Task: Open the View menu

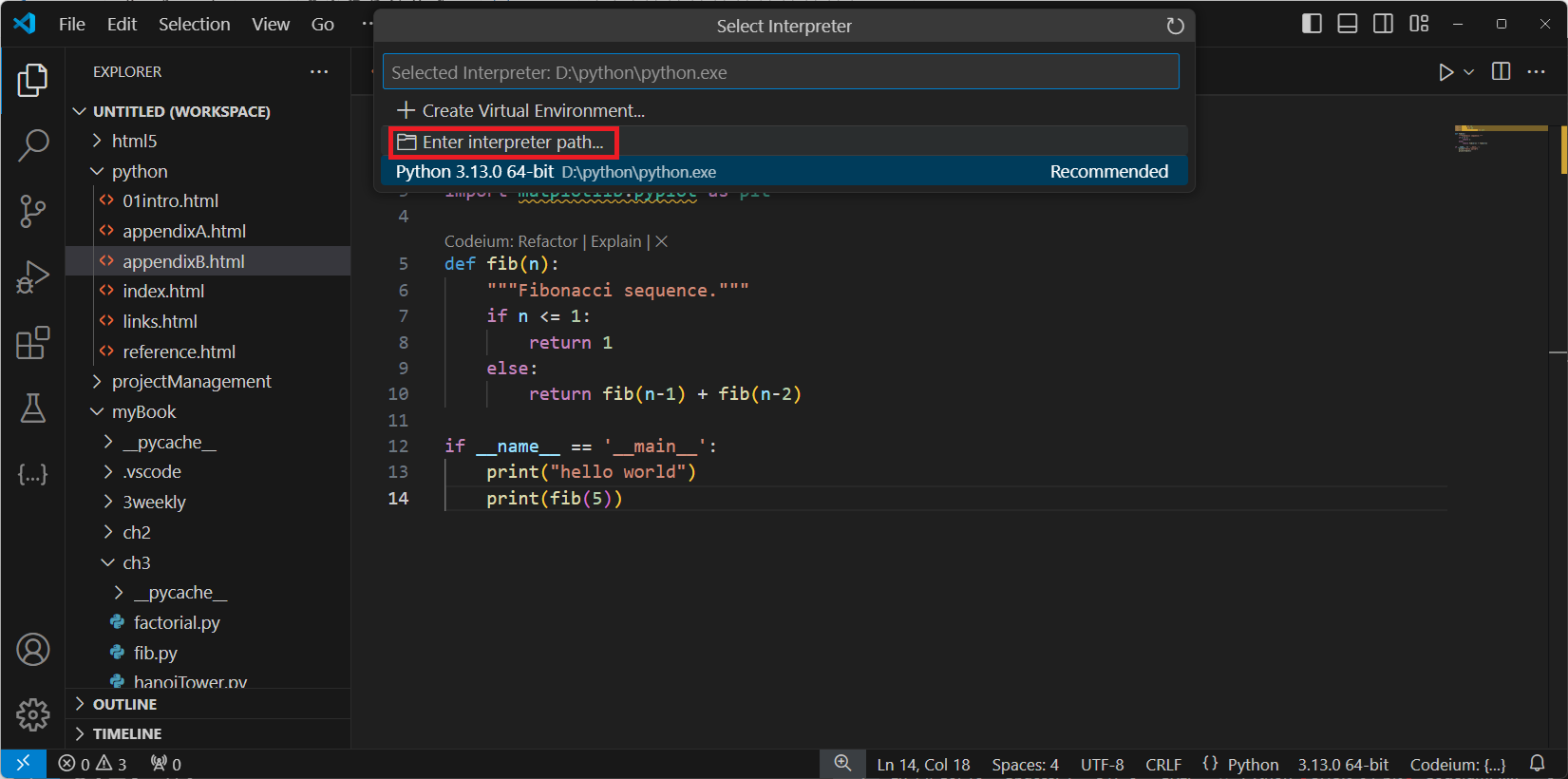Action: 271,25
